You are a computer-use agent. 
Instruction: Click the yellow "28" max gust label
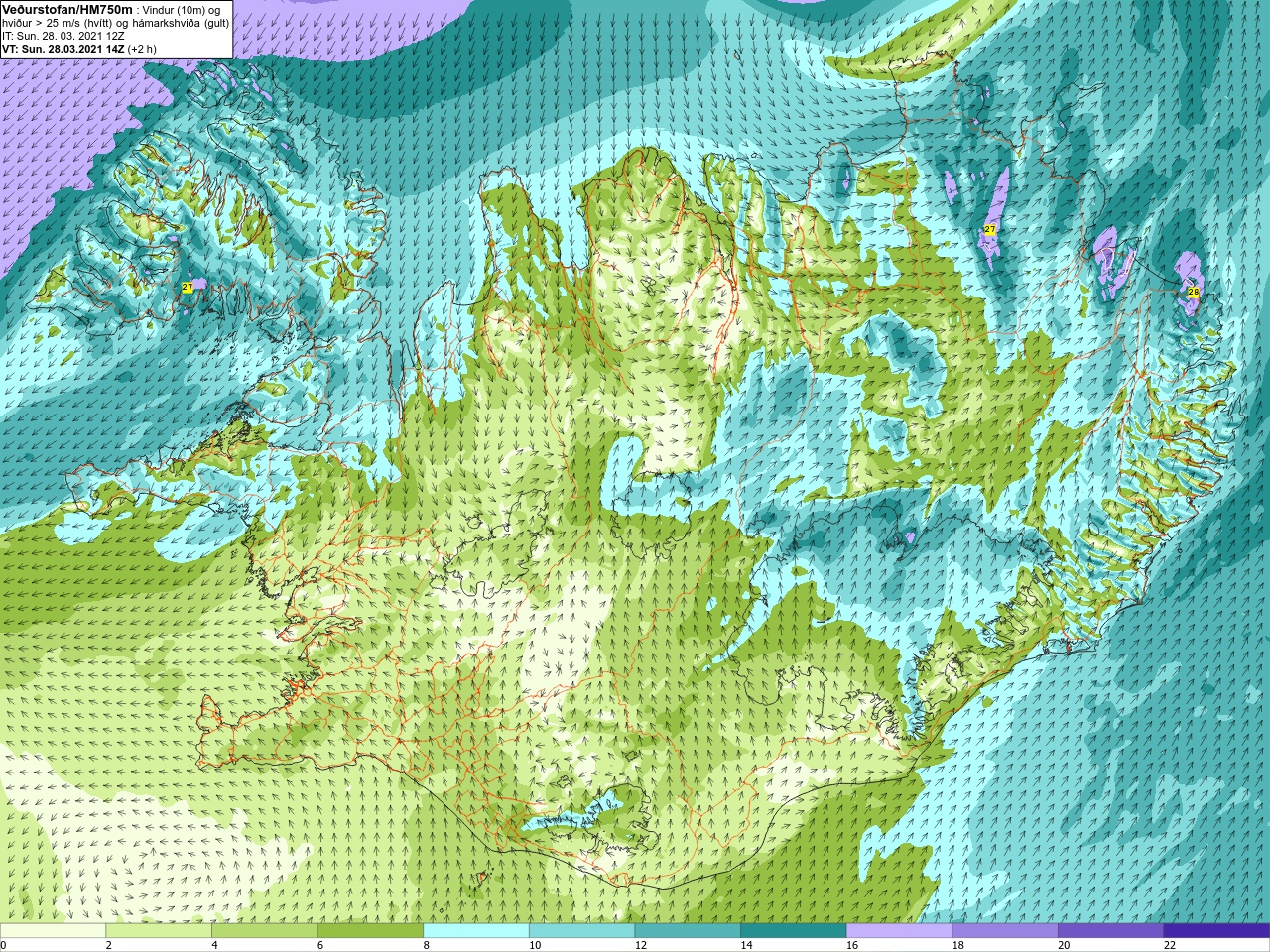point(1193,293)
